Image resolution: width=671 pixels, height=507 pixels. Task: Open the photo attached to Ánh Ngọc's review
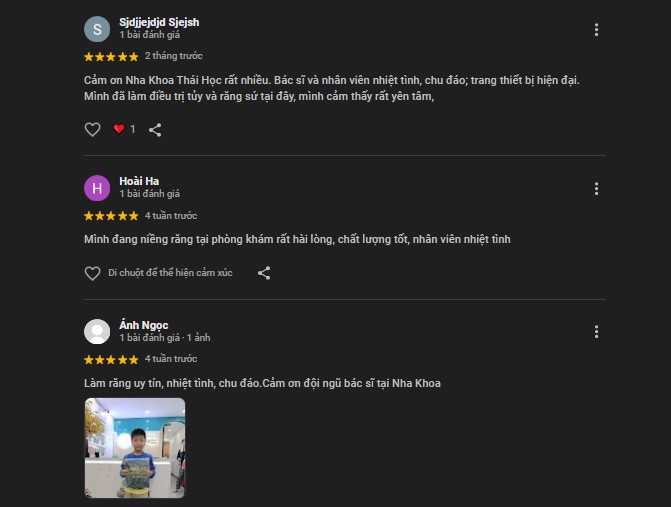pyautogui.click(x=135, y=448)
